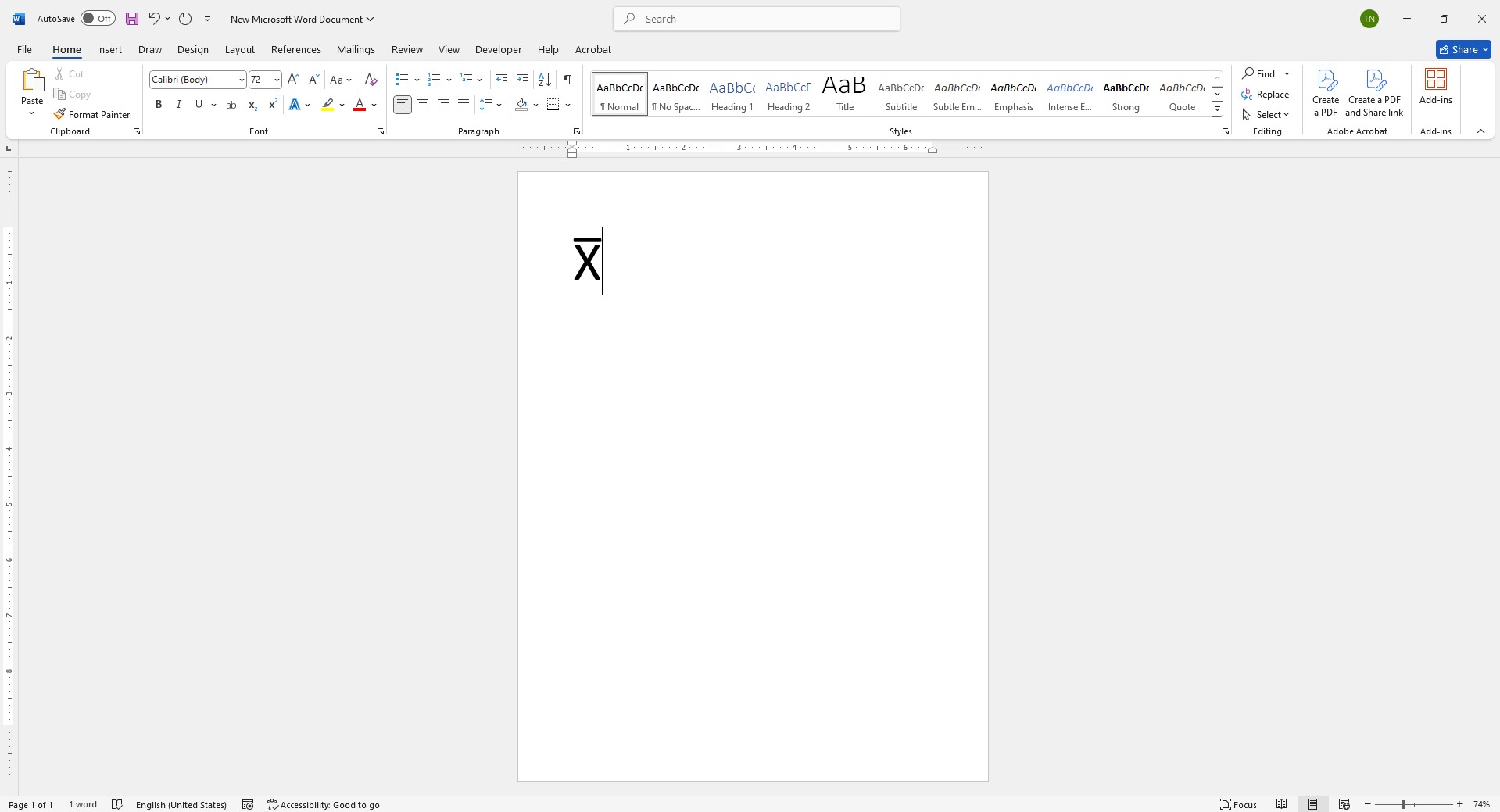Clear all formatting with eraser icon
The width and height of the screenshot is (1500, 812).
click(x=371, y=79)
